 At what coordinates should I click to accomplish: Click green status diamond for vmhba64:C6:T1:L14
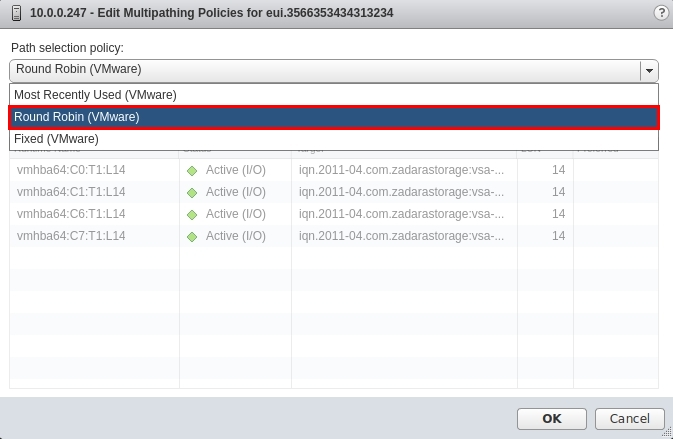pos(192,214)
